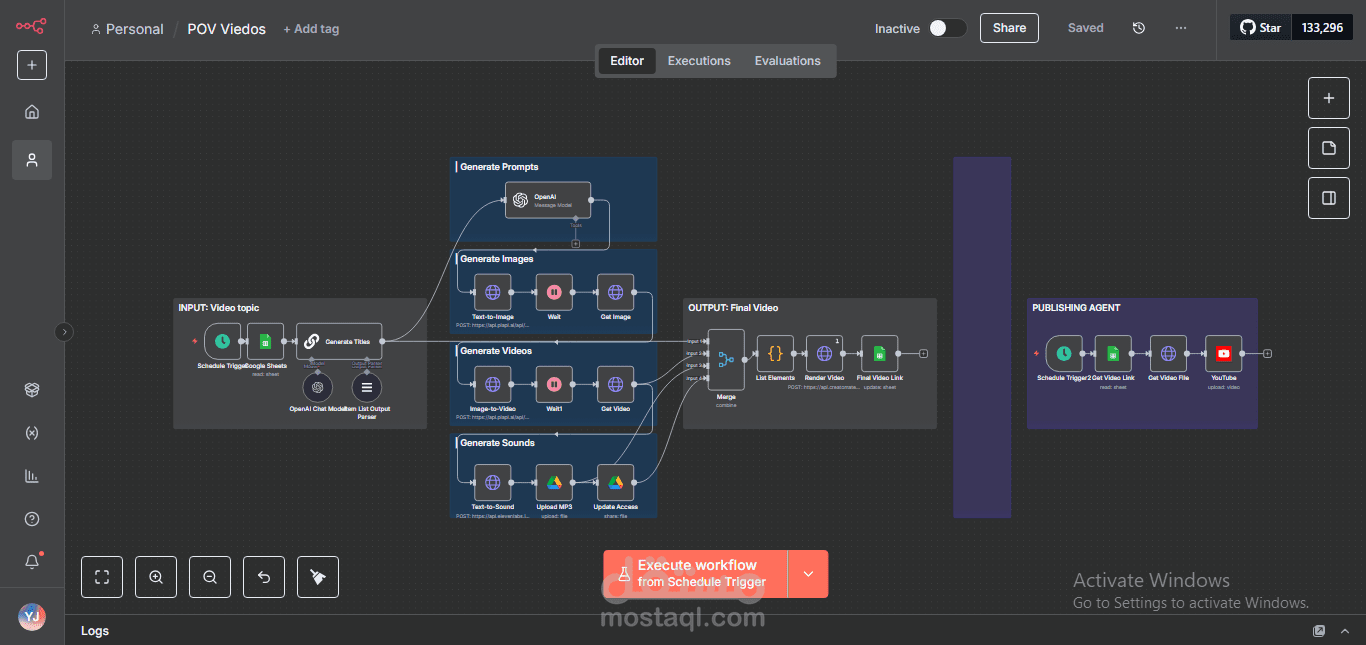Click the plus connector after YouTube node
This screenshot has width=1366, height=645.
pyautogui.click(x=1267, y=353)
